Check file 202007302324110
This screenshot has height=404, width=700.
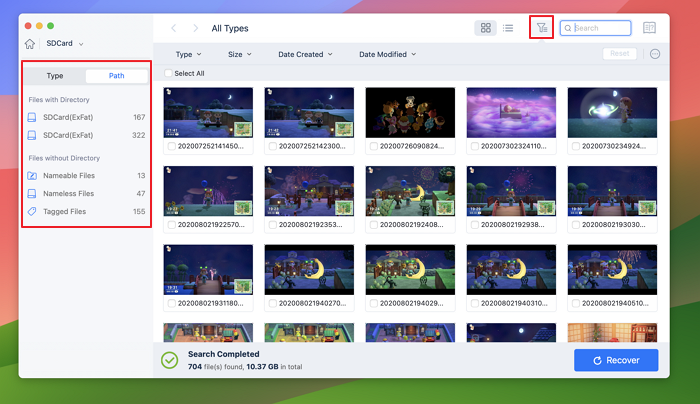(x=475, y=146)
